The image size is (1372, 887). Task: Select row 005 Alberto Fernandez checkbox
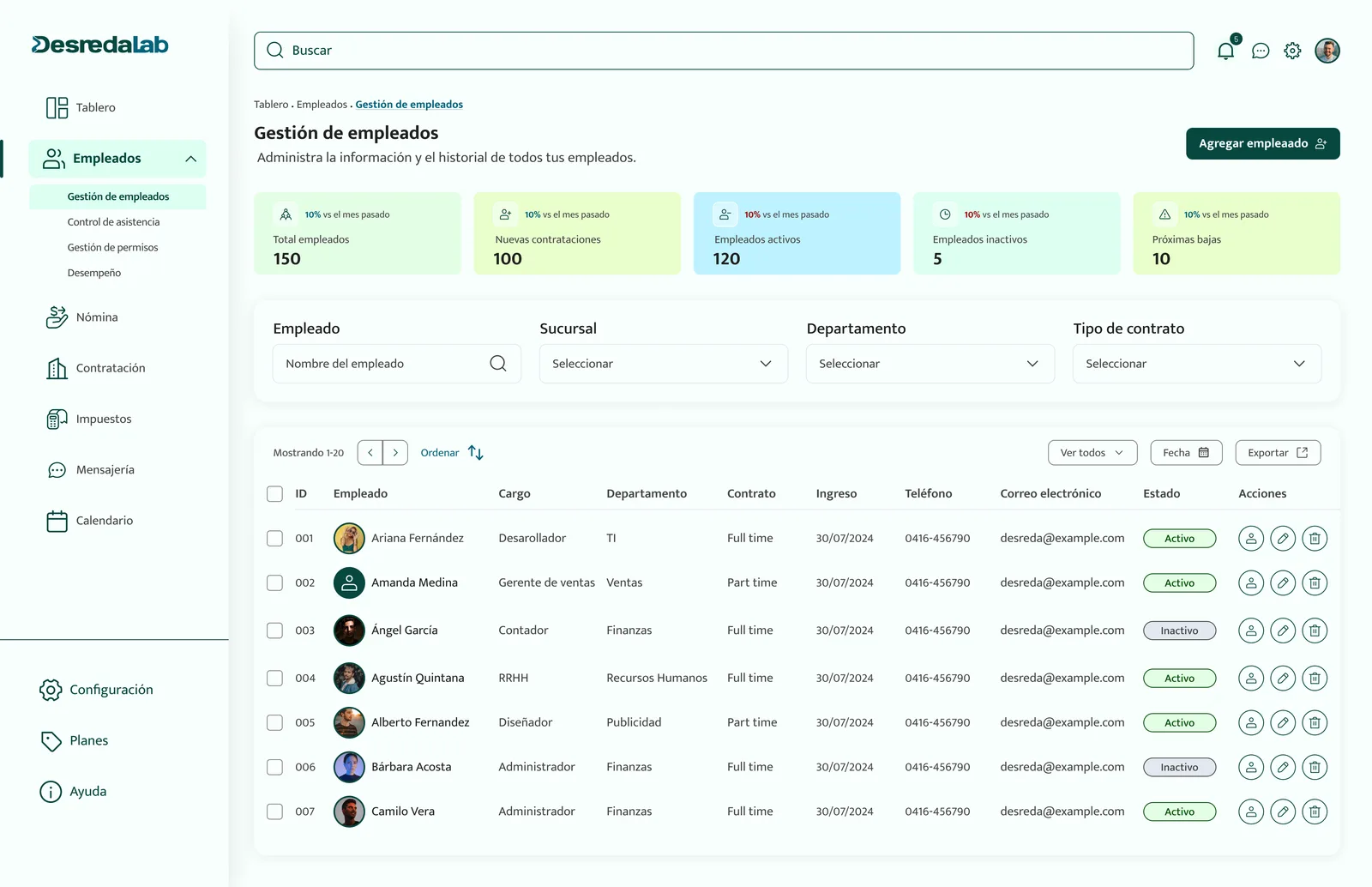pyautogui.click(x=274, y=723)
